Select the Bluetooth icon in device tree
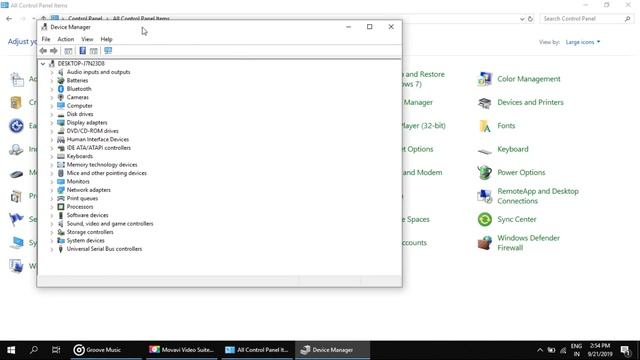640x360 pixels. [61, 89]
